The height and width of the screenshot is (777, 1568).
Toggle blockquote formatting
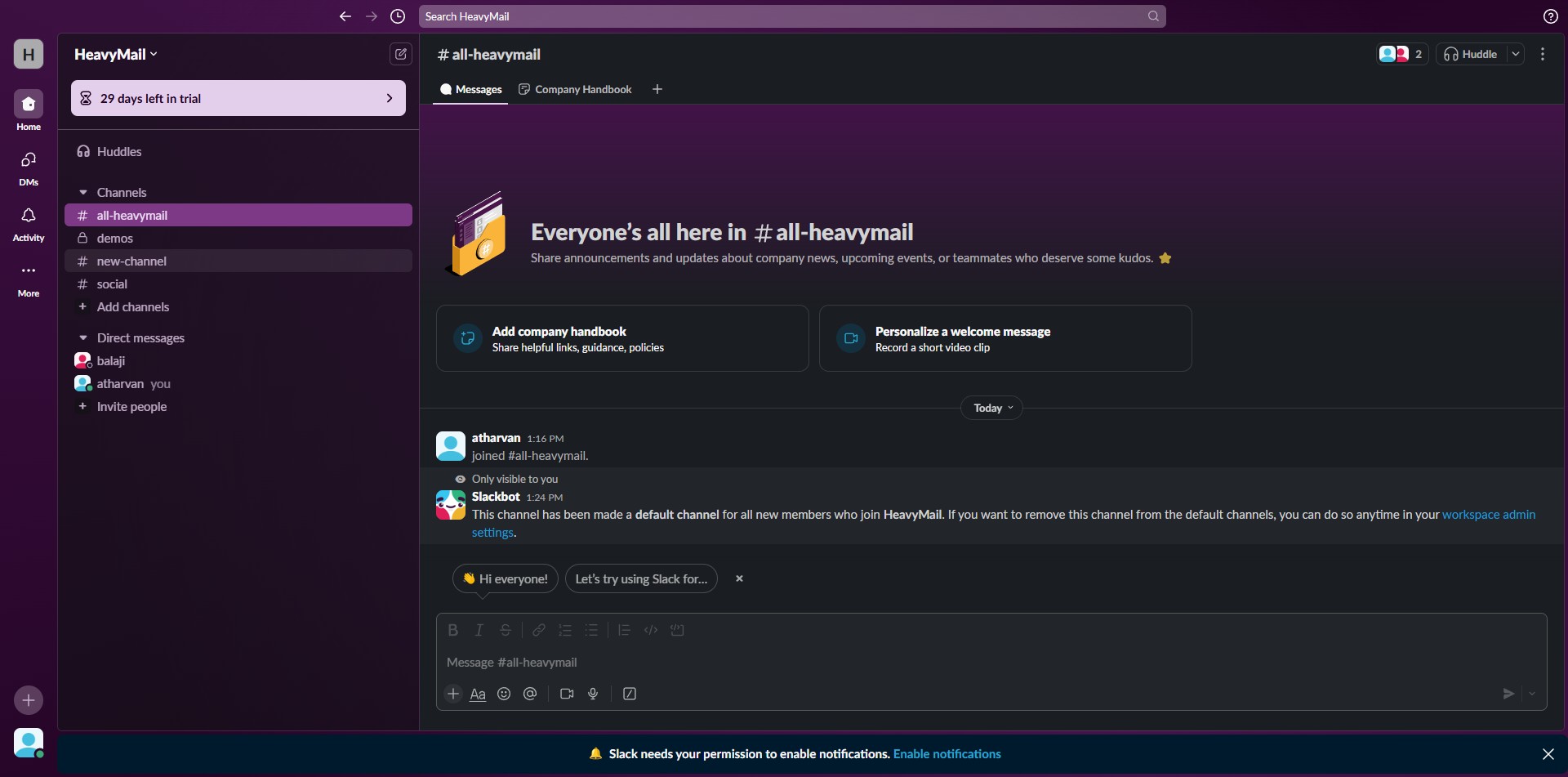624,630
